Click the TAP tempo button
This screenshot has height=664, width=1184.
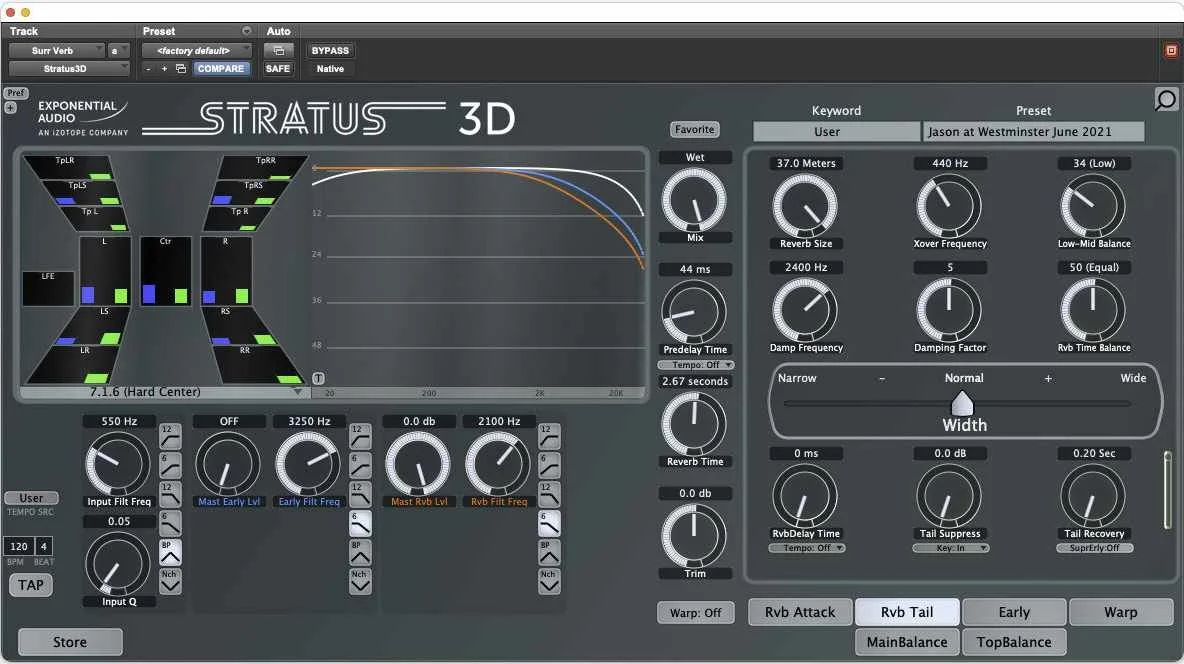click(x=31, y=585)
